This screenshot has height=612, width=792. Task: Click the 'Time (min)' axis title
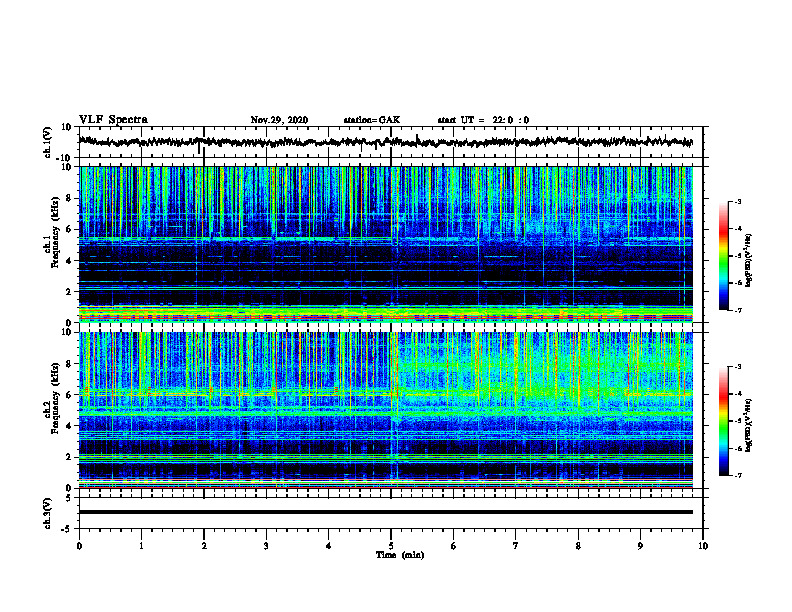click(400, 555)
